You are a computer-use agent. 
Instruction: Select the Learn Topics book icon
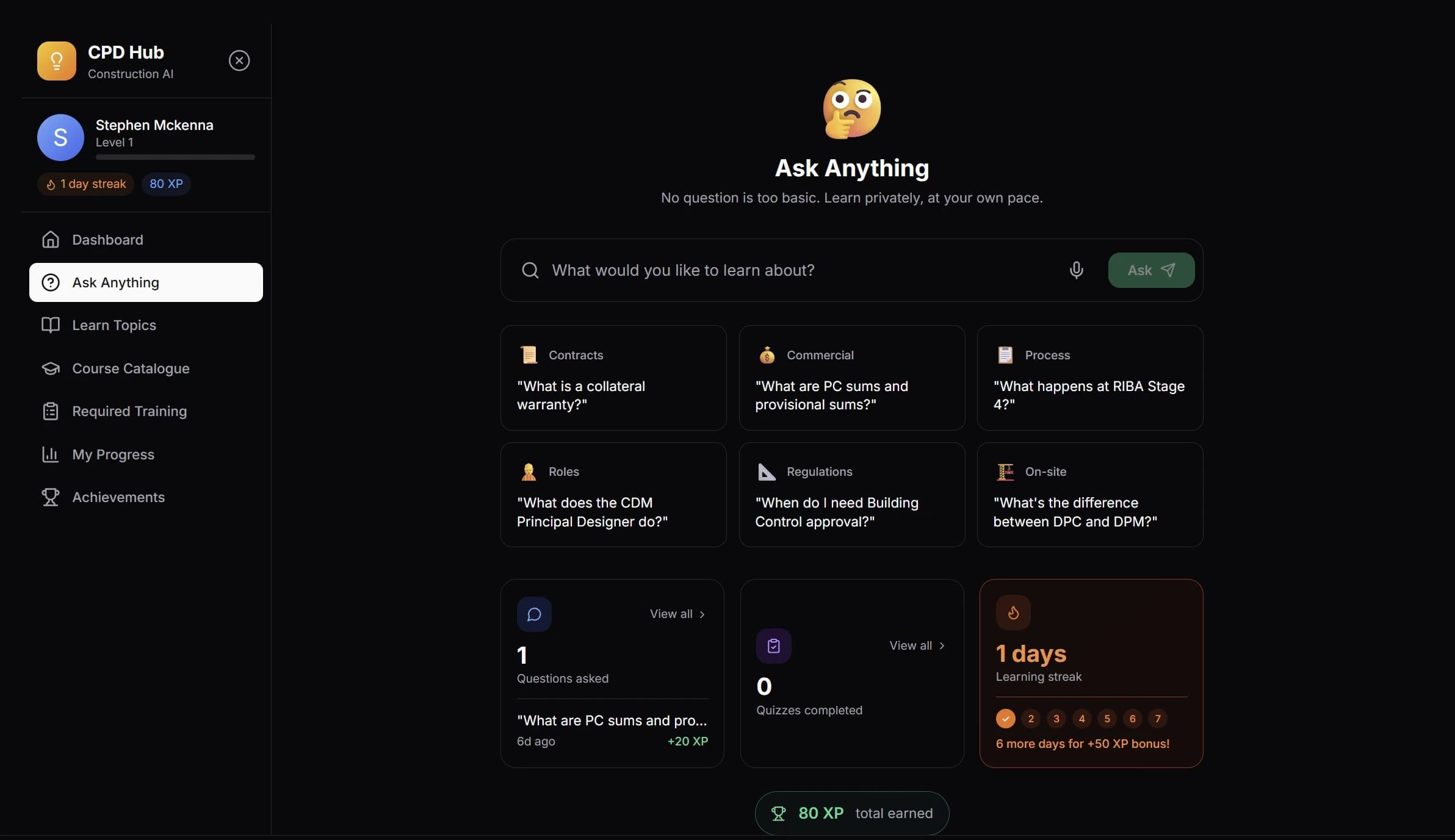(51, 325)
